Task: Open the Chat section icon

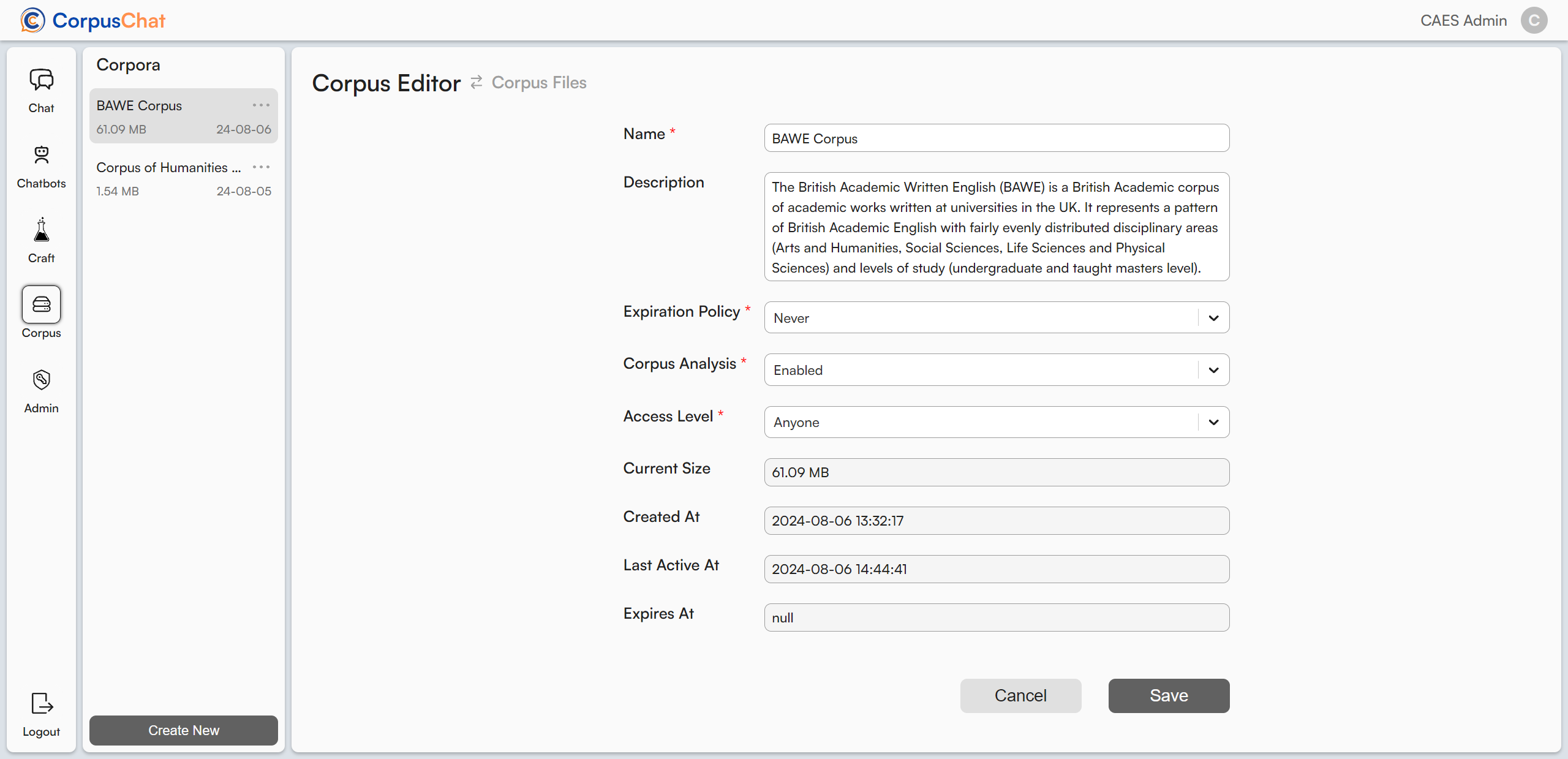Action: [x=41, y=80]
